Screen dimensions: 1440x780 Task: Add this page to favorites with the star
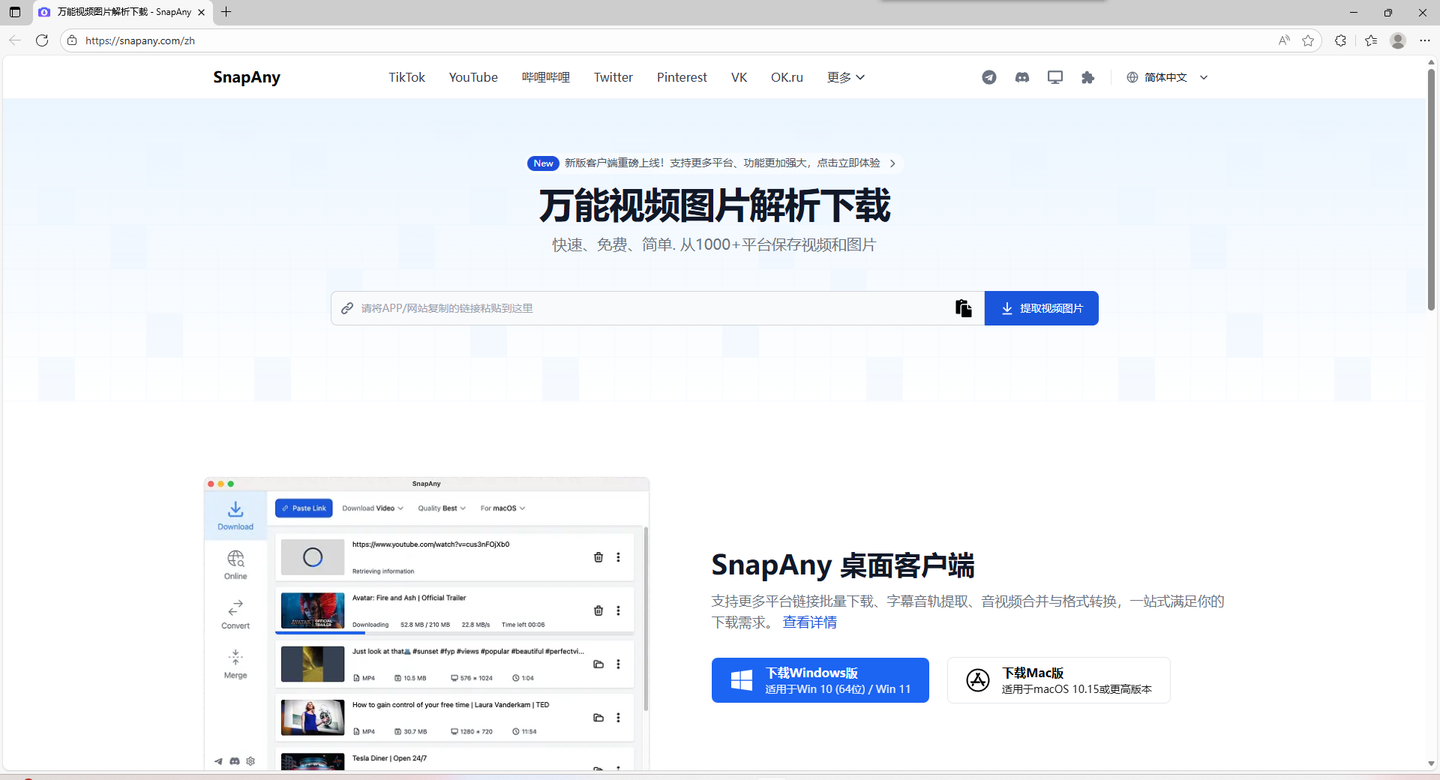click(1308, 40)
